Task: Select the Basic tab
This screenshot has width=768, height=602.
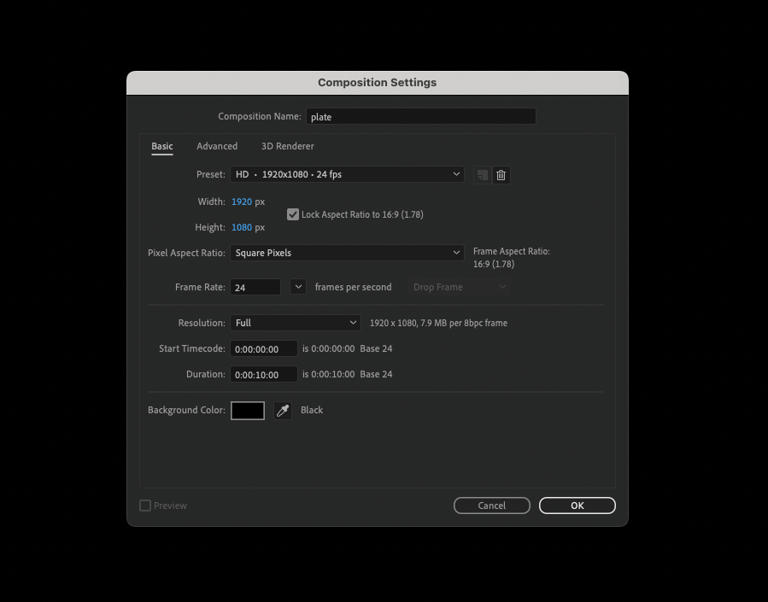Action: pos(162,146)
